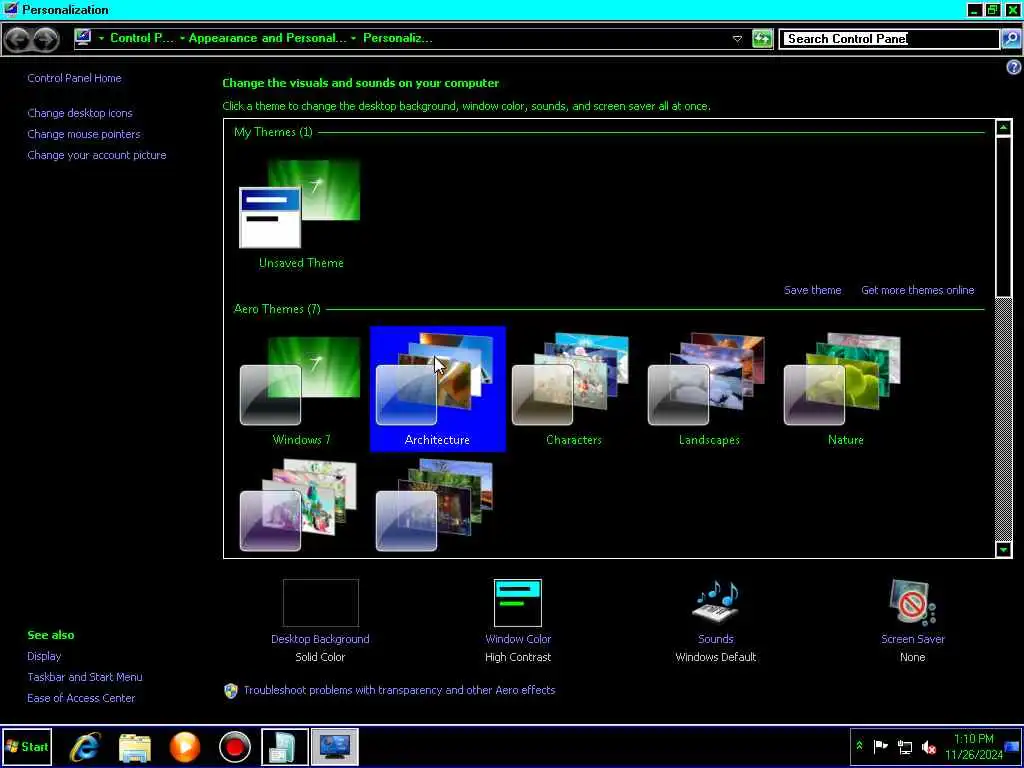1024x768 pixels.
Task: Click the network tray icon
Action: click(905, 747)
